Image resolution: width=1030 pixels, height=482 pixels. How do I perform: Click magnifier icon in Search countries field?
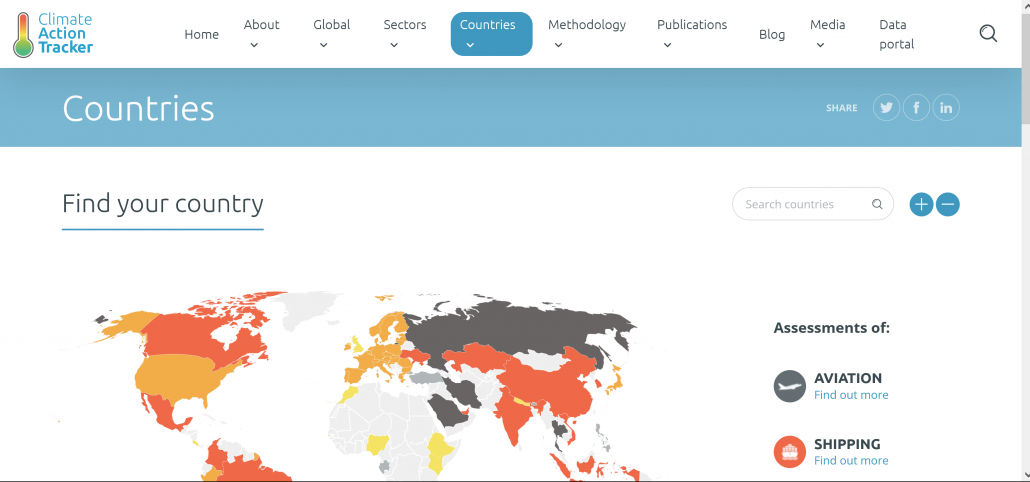[x=877, y=204]
